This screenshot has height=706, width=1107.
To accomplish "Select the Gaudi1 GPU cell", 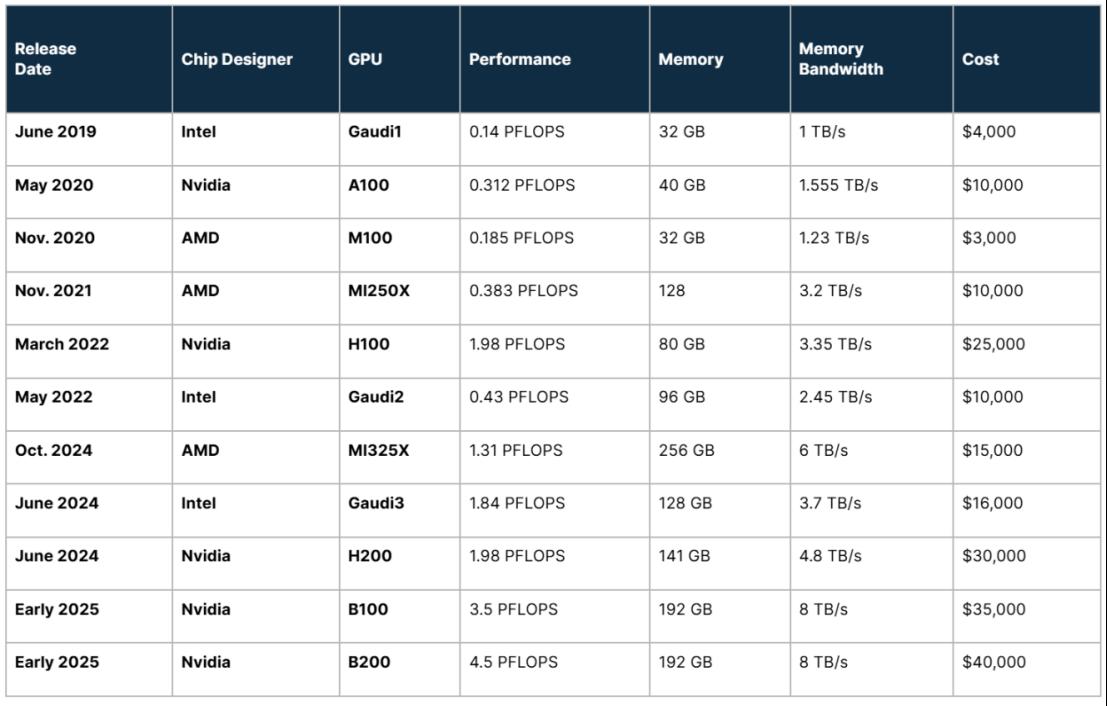I will pyautogui.click(x=400, y=139).
